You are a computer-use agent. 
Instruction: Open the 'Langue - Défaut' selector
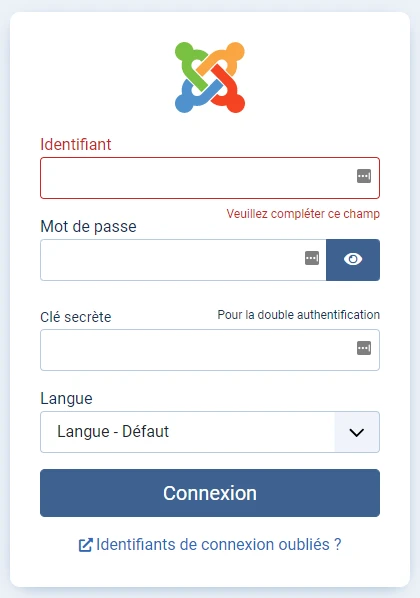point(210,432)
